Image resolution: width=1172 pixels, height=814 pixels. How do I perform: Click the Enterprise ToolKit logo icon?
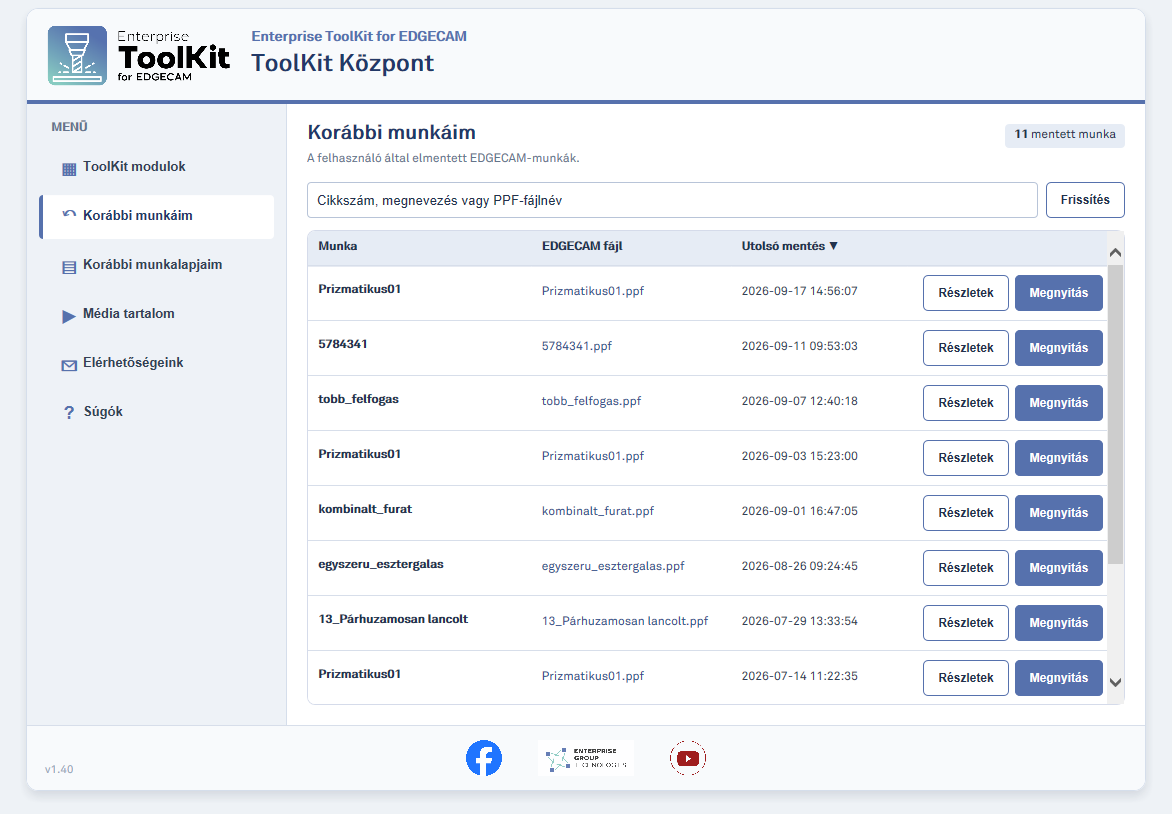(x=78, y=55)
